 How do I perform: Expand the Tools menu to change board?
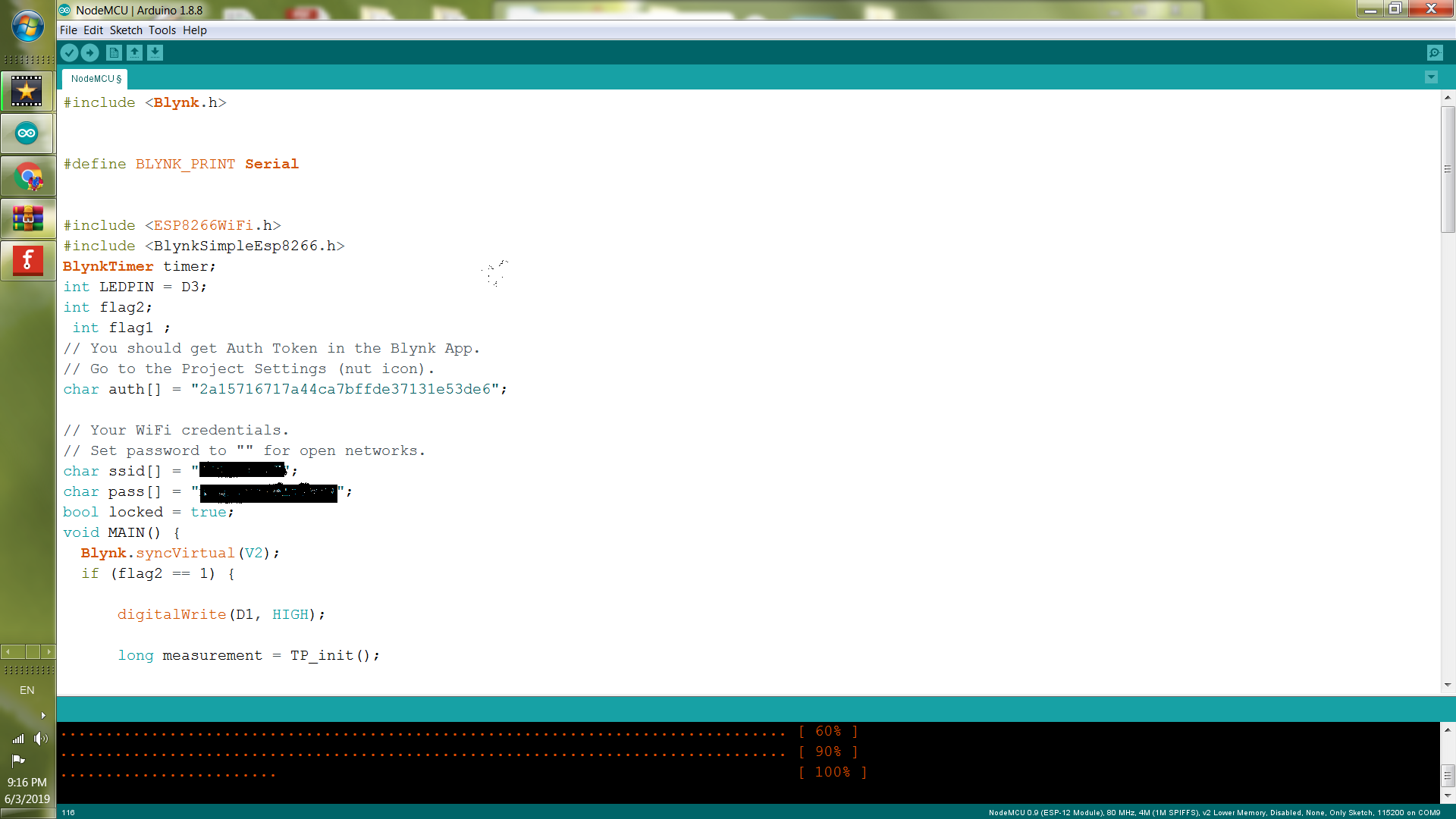click(x=161, y=30)
